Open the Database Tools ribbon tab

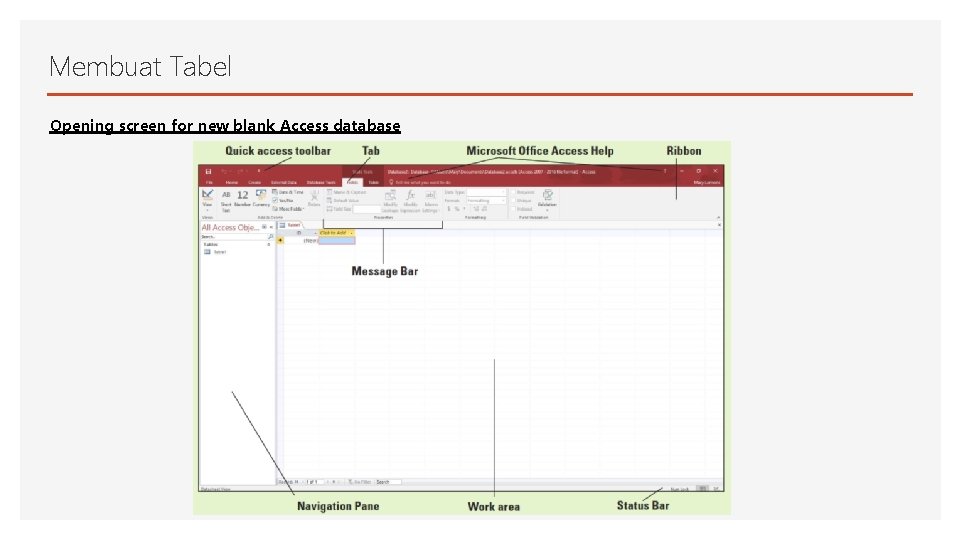pyautogui.click(x=321, y=182)
